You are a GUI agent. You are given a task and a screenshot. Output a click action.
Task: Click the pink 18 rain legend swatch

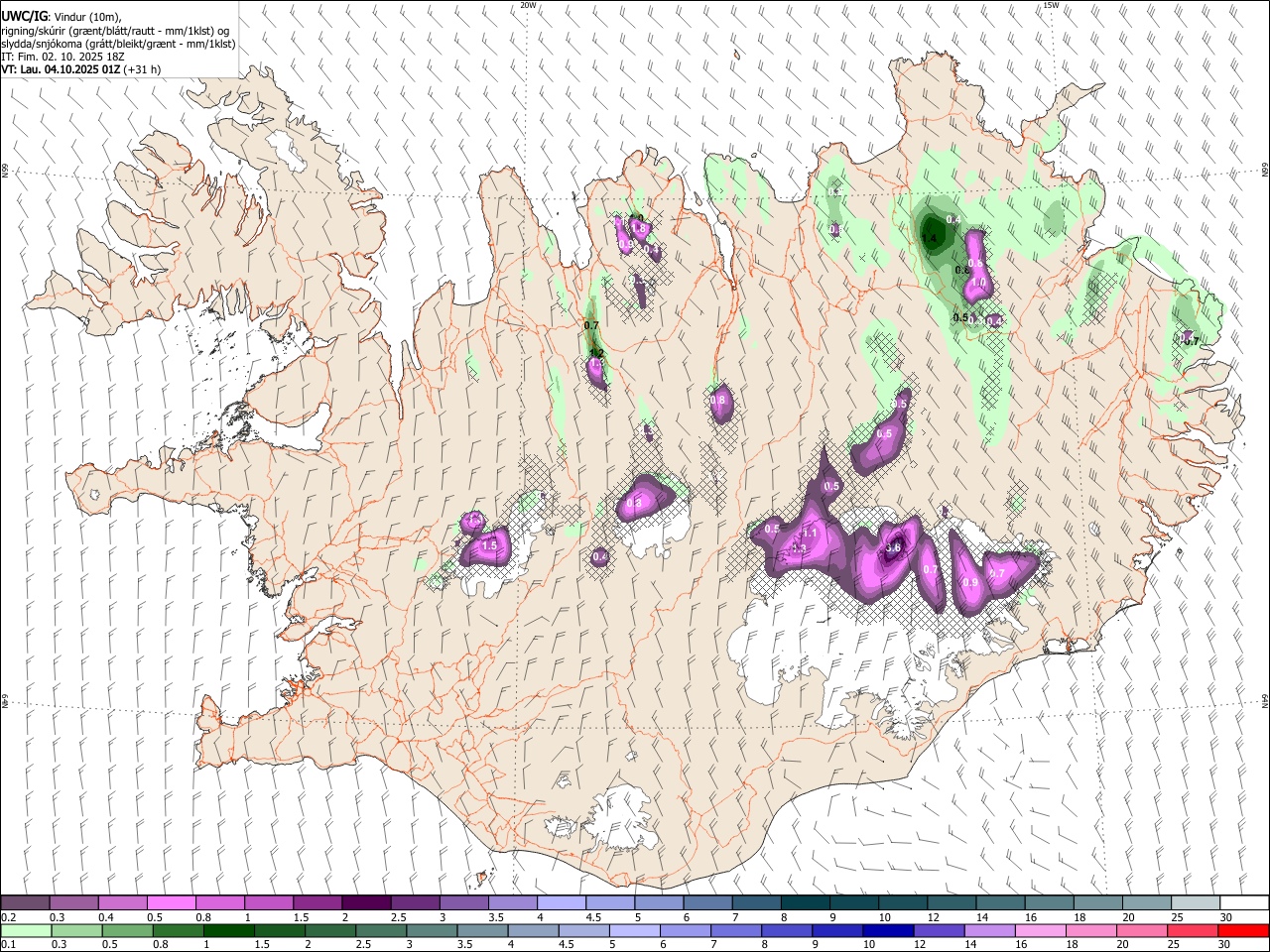1090,930
